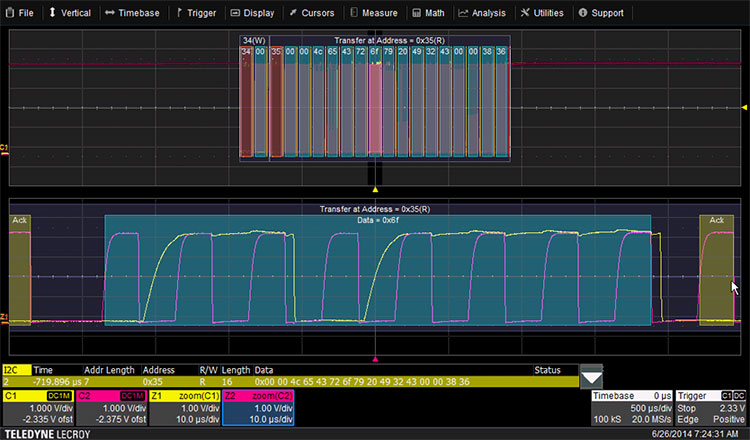This screenshot has height=440, width=750.
Task: Open the Support menu
Action: (601, 13)
